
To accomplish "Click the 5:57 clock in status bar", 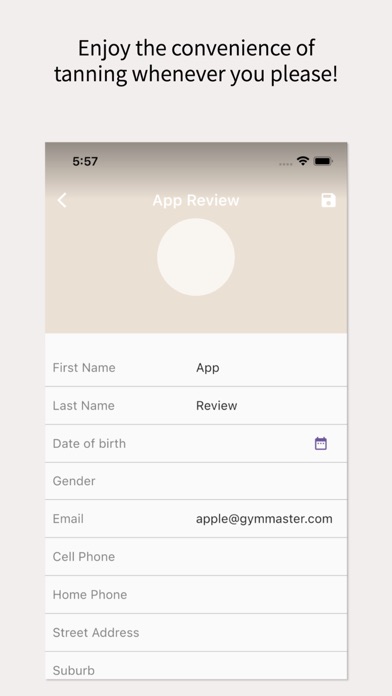I will (x=85, y=161).
